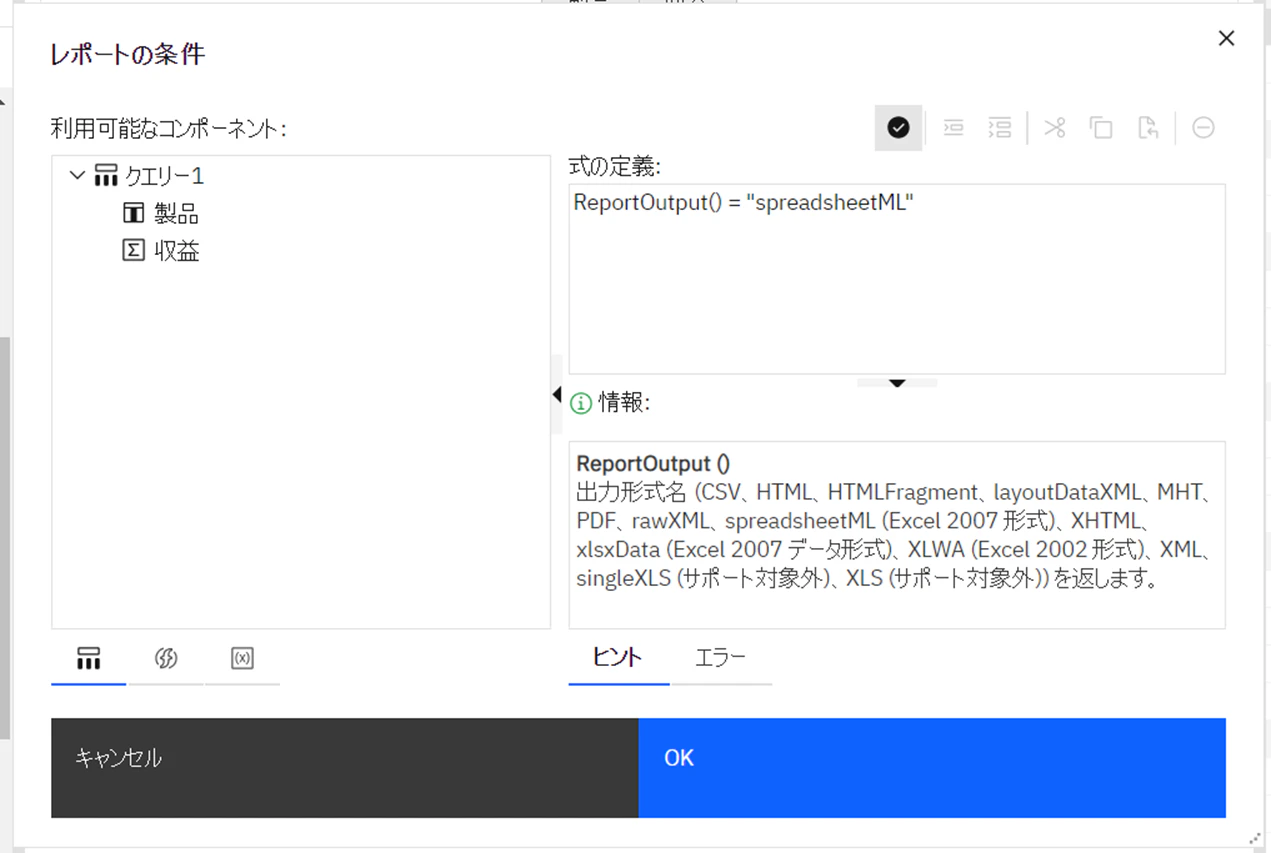Screen dimensions: 1271x853
Task: Validate the expression with the checkmark icon
Action: 898,128
